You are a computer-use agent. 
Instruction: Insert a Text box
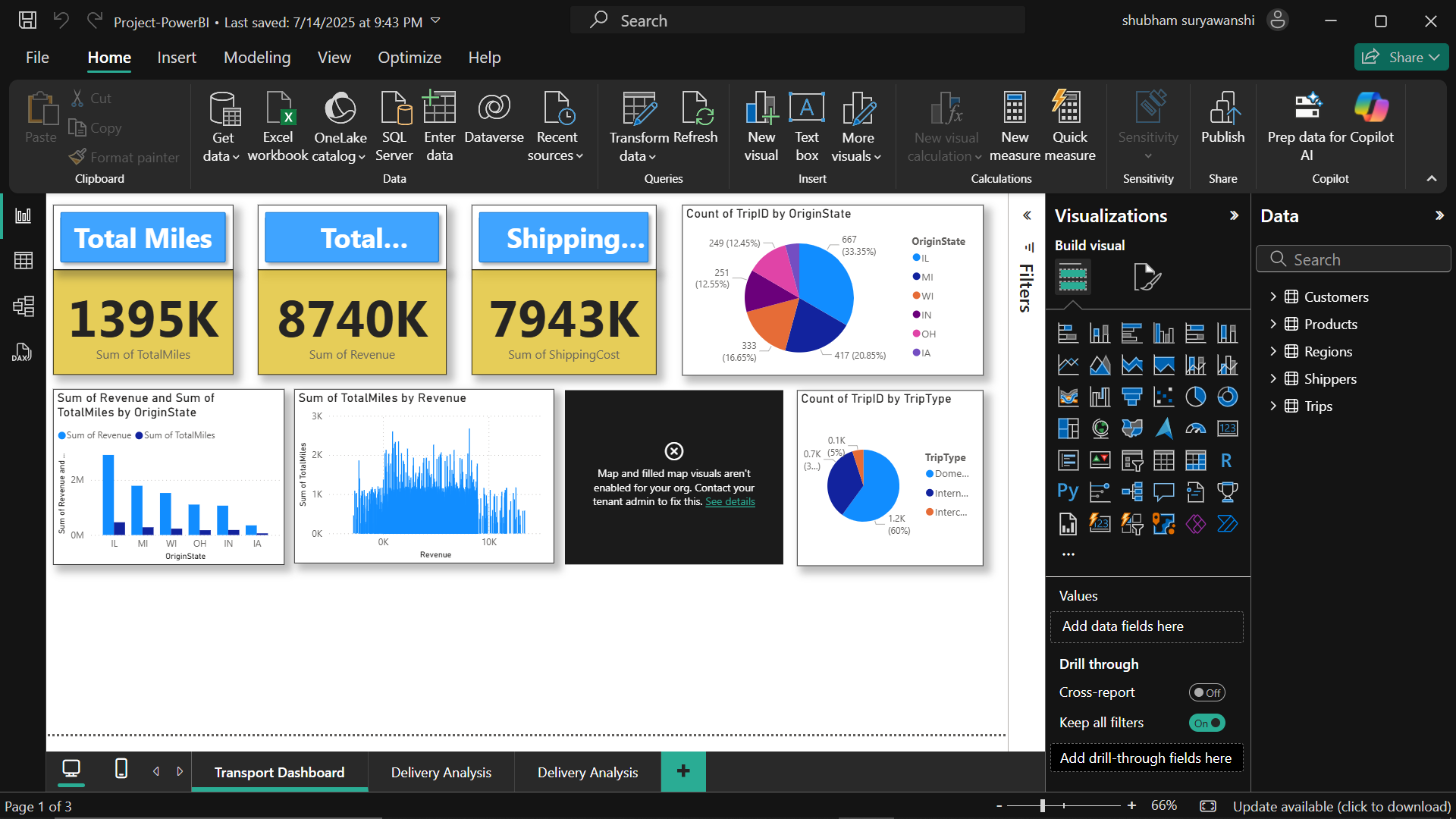807,127
